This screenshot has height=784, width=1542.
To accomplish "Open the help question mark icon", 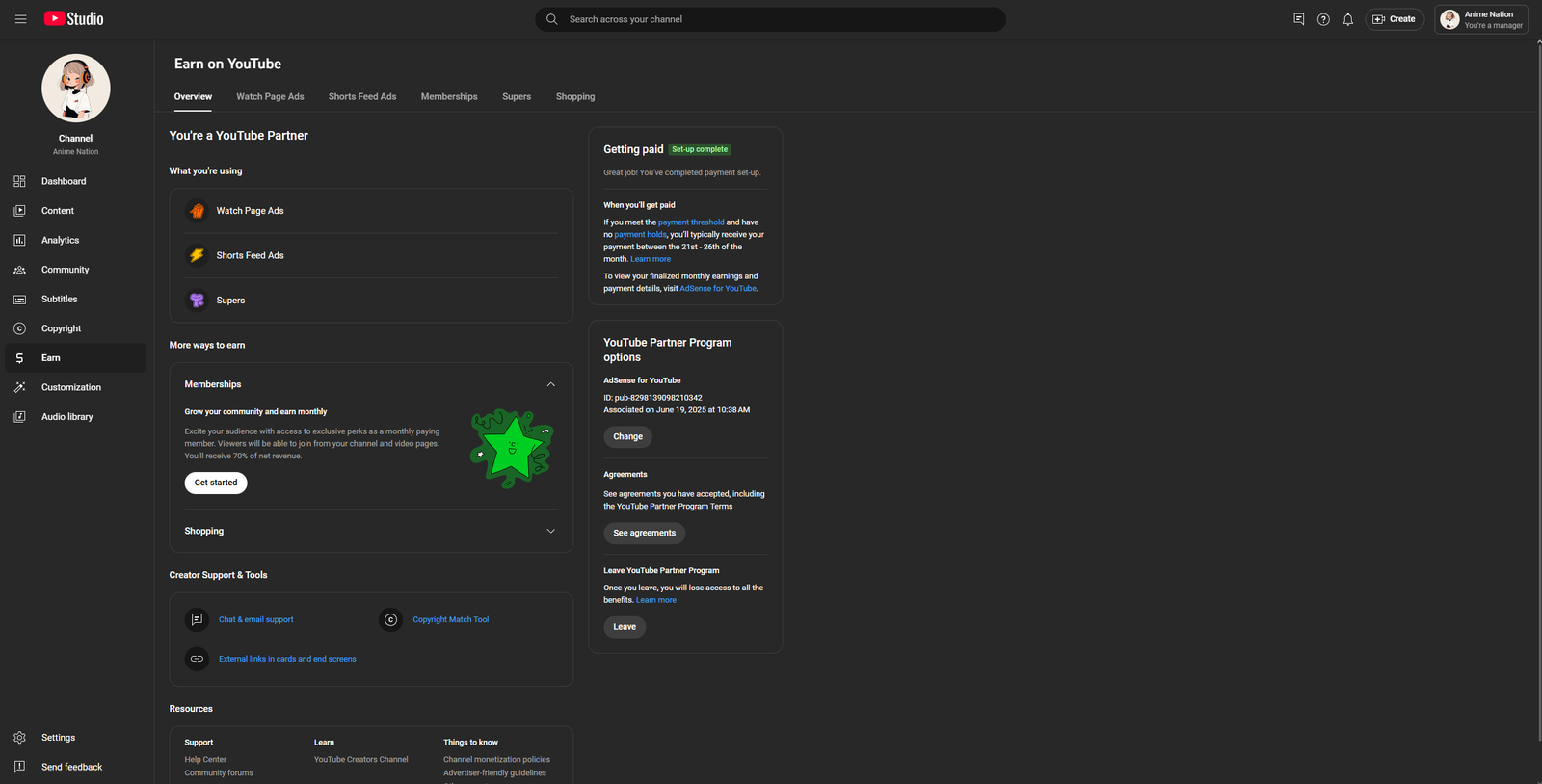I will click(x=1323, y=19).
